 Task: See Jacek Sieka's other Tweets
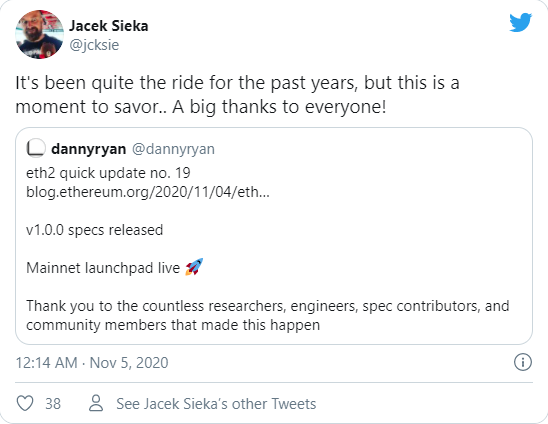tap(216, 404)
